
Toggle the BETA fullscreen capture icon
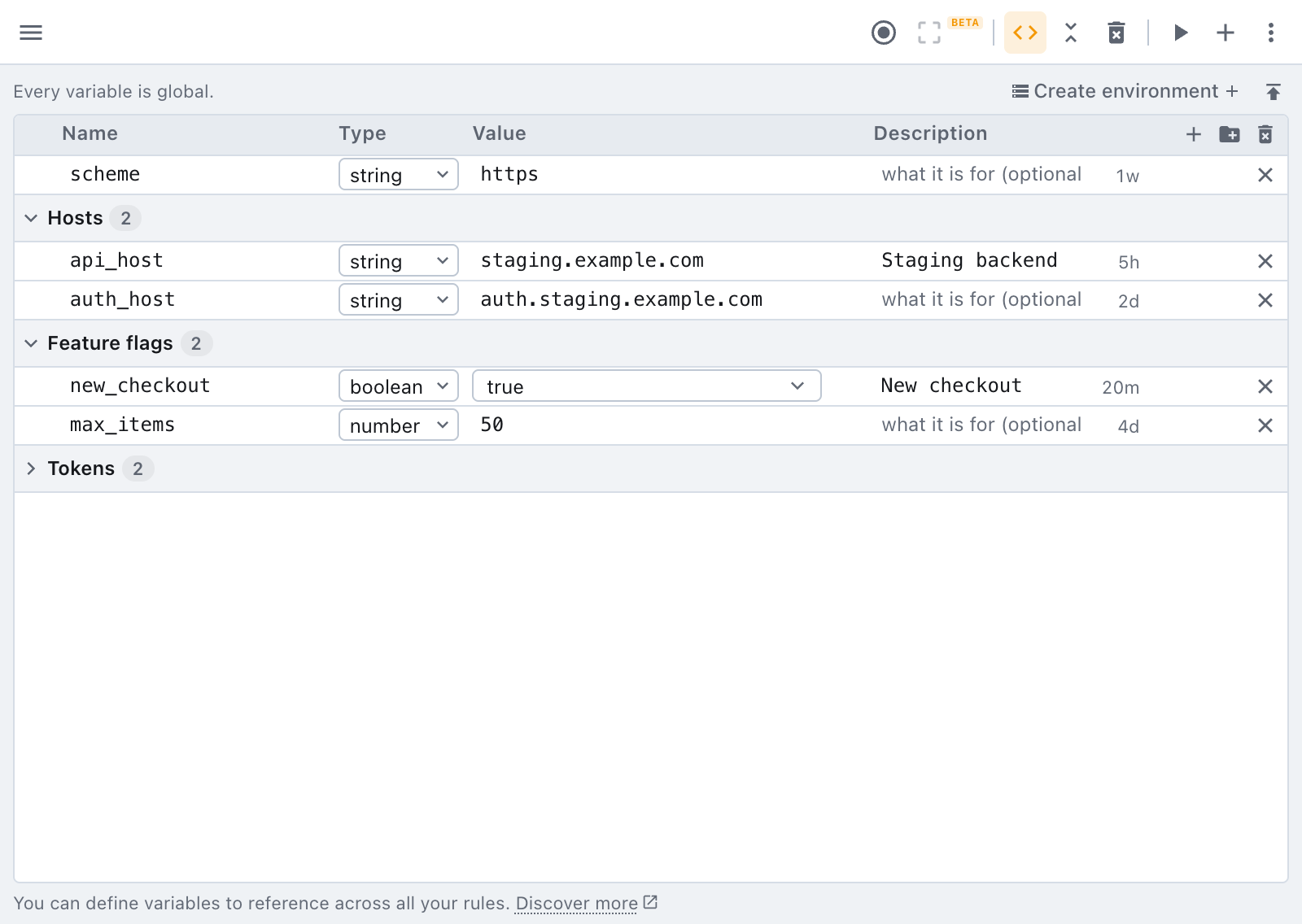[929, 33]
